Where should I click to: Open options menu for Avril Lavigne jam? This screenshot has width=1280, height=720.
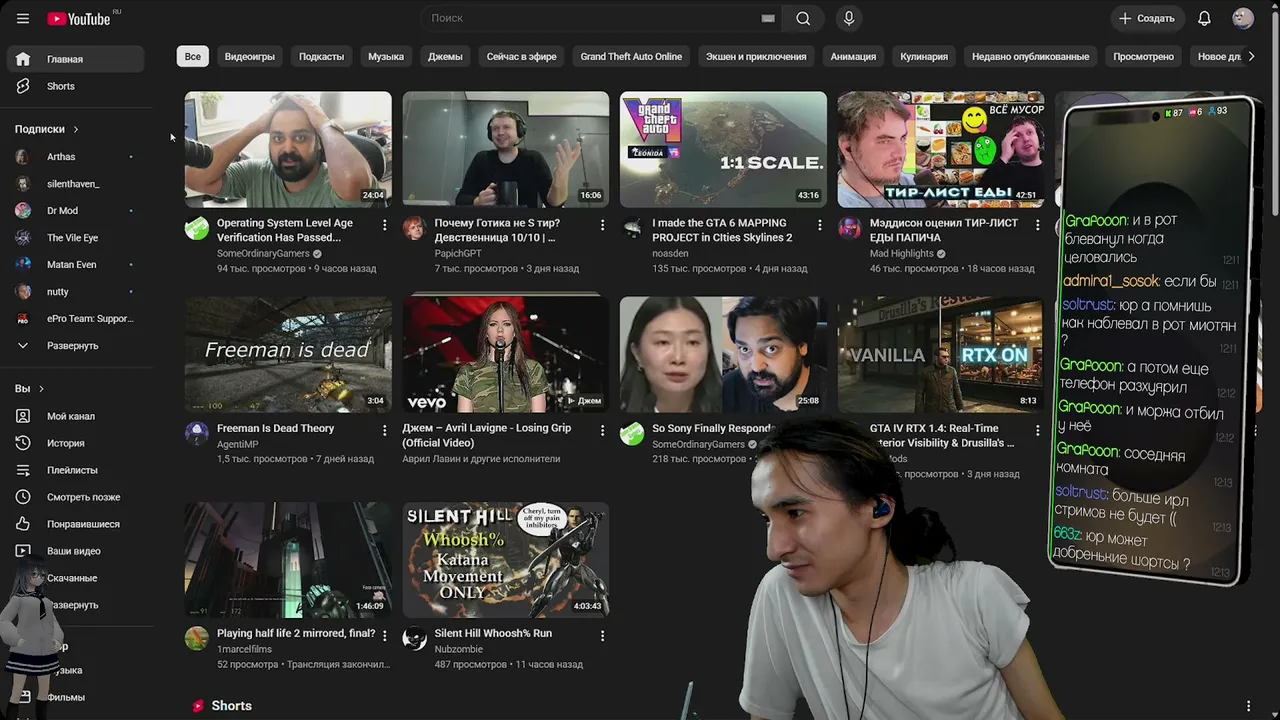(x=602, y=430)
